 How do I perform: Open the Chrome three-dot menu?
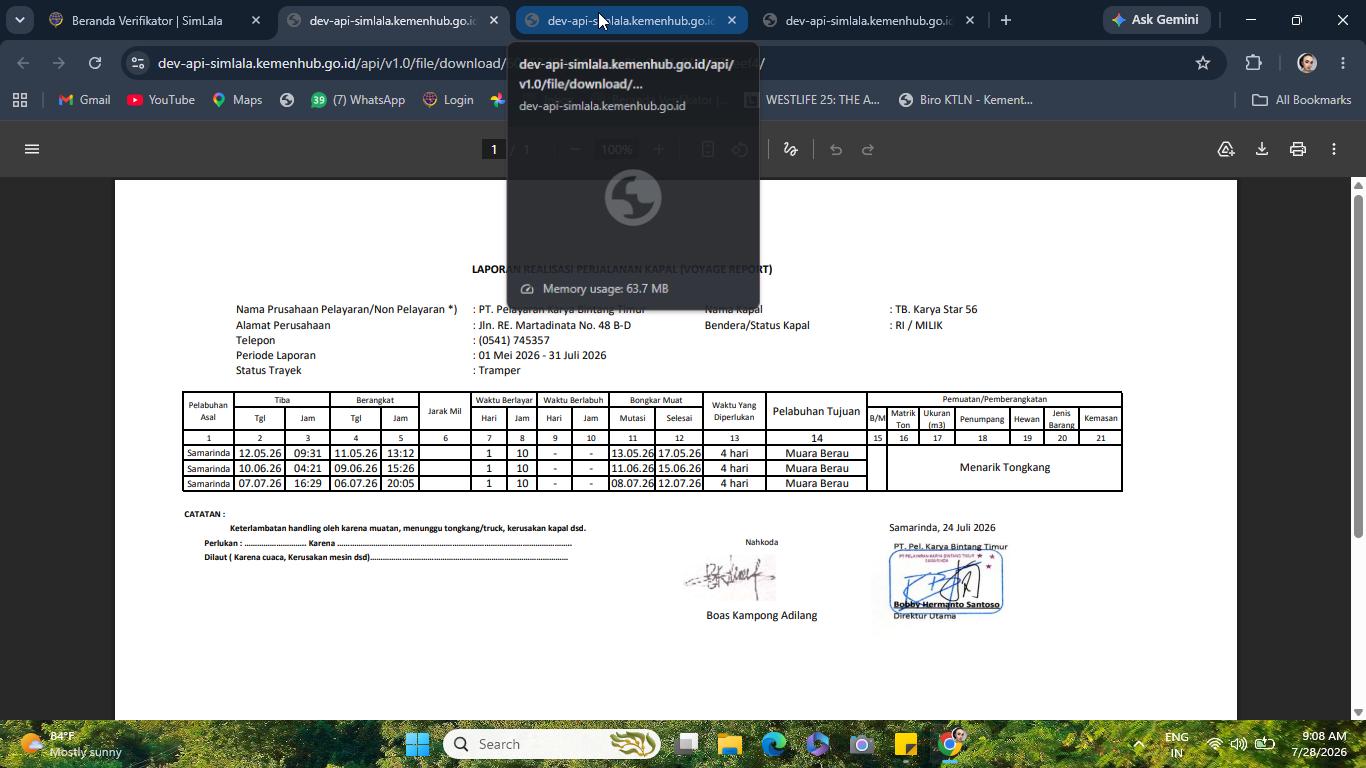pos(1342,63)
